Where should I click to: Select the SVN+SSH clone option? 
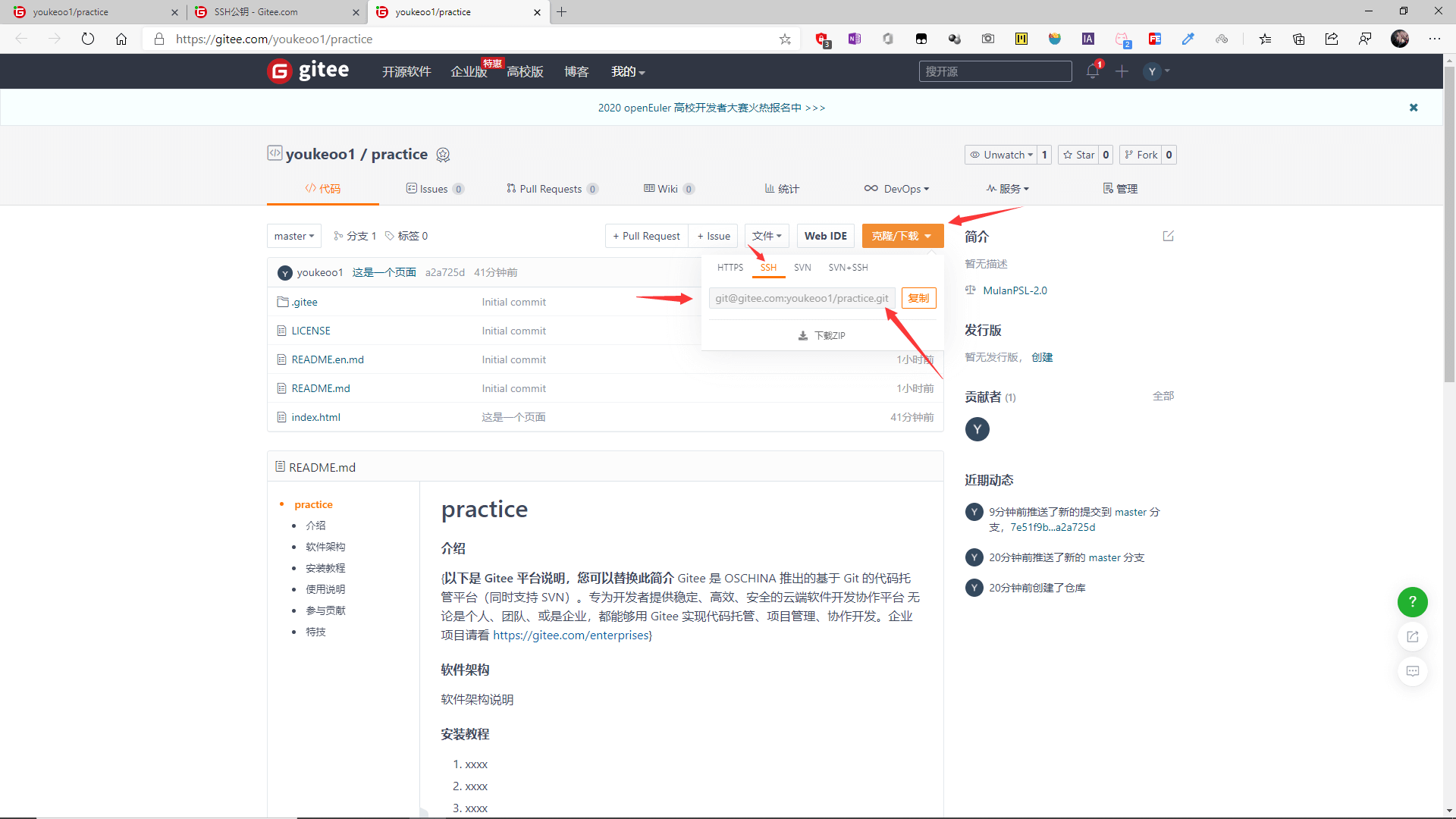(x=848, y=268)
